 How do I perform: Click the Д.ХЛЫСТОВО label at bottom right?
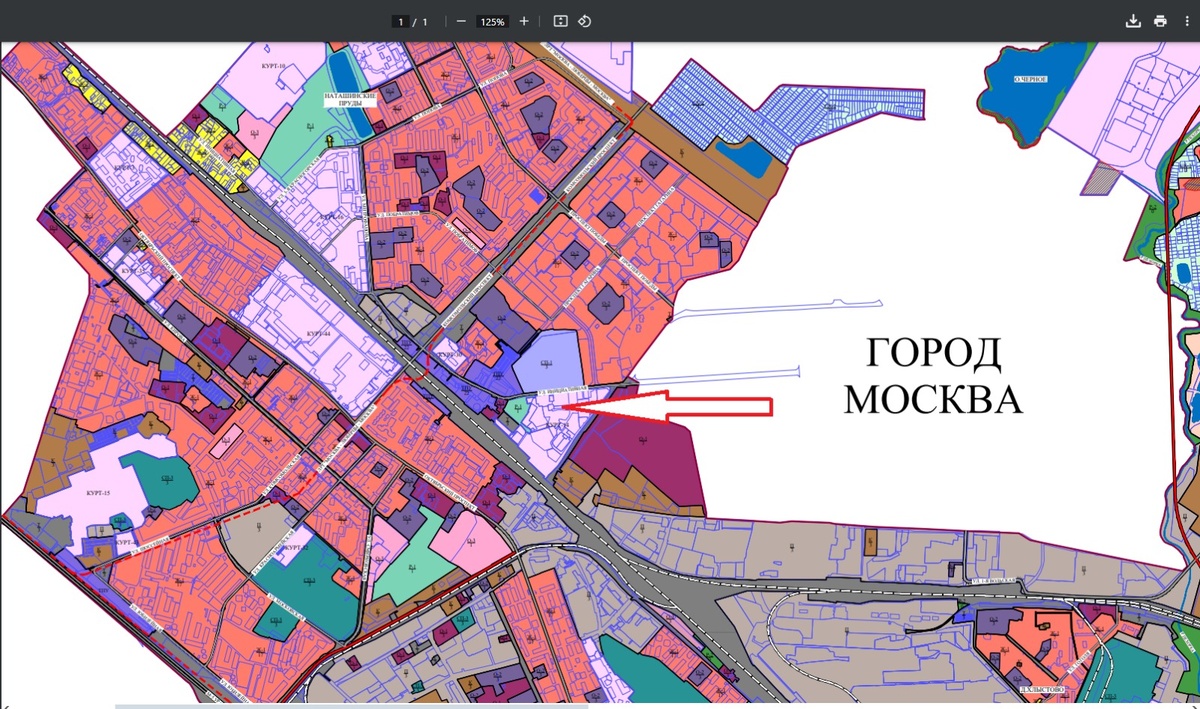[1043, 689]
